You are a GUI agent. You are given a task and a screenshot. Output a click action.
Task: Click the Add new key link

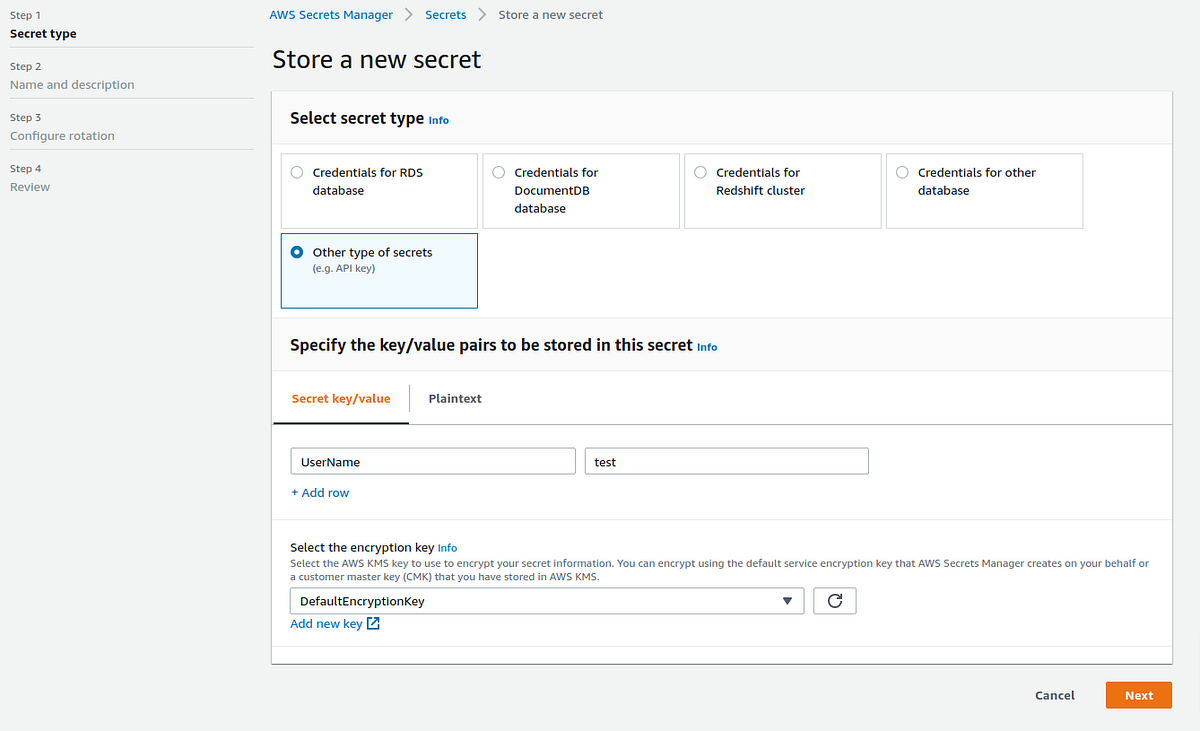click(325, 623)
